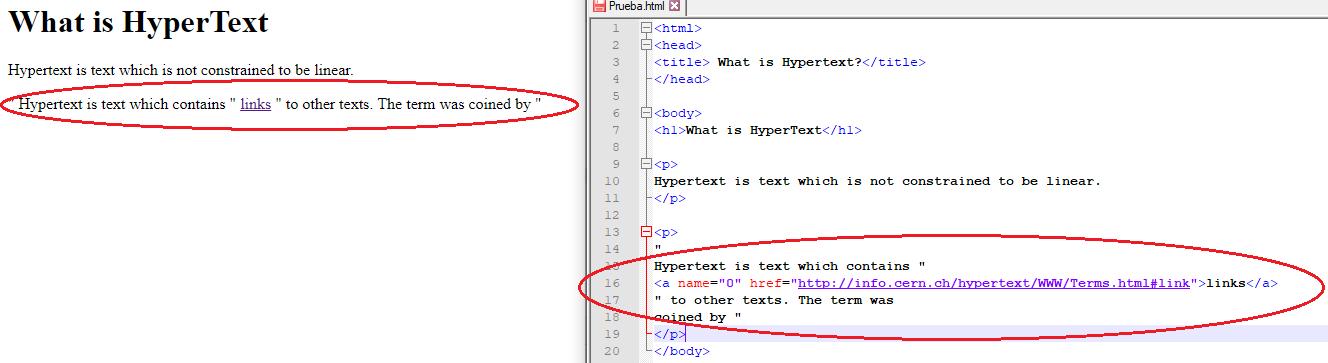Click "to other texts. The term was coined by" in the browser
The image size is (1328, 363).
408,104
